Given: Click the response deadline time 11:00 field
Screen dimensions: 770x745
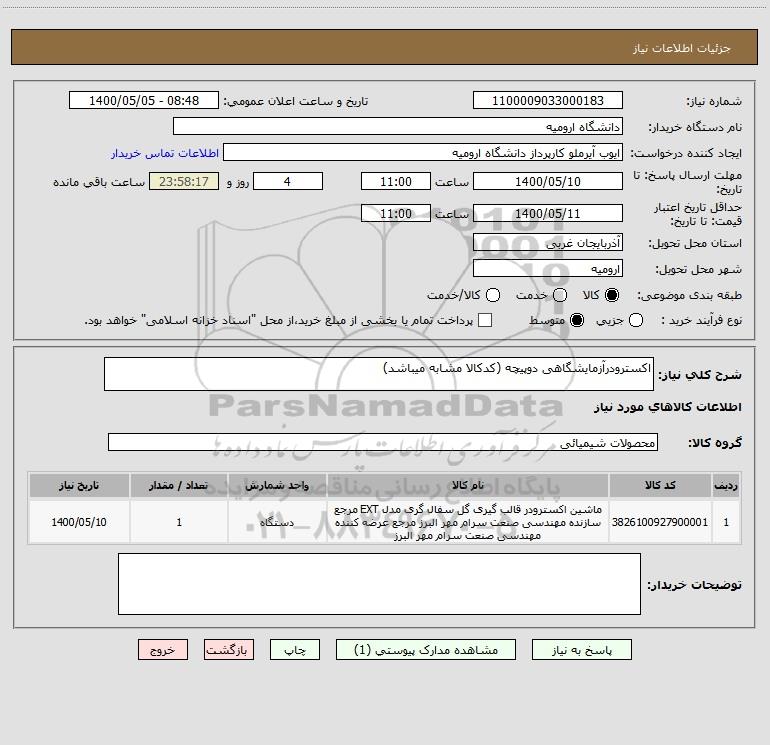Looking at the screenshot, I should [396, 182].
